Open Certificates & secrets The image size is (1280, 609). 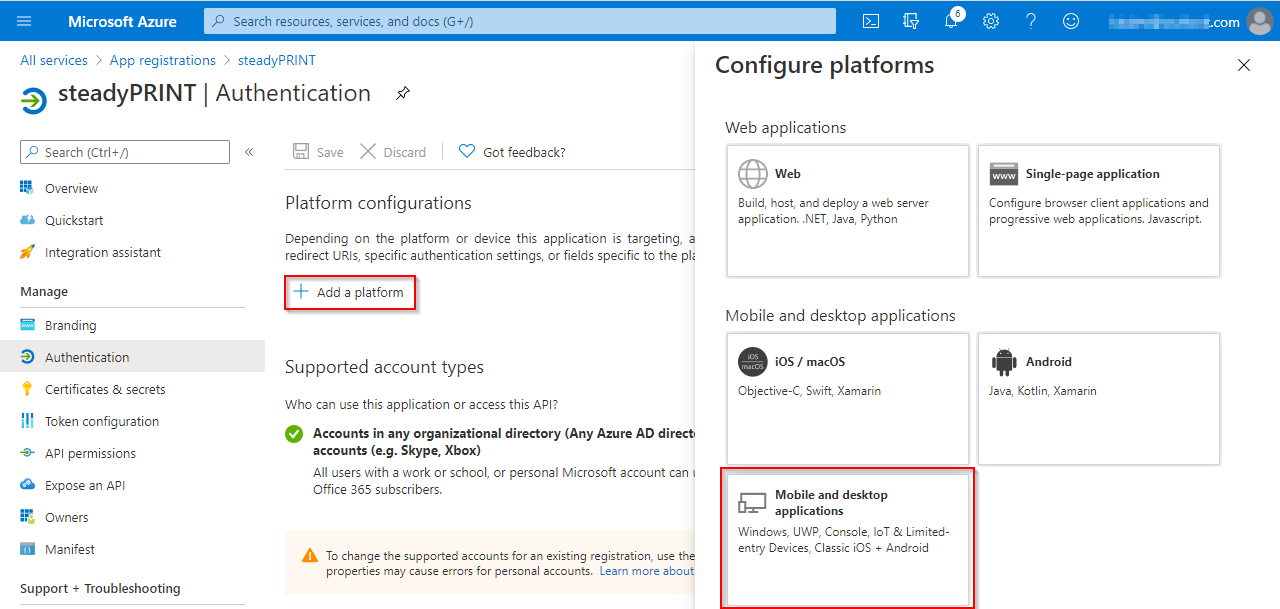click(x=105, y=389)
